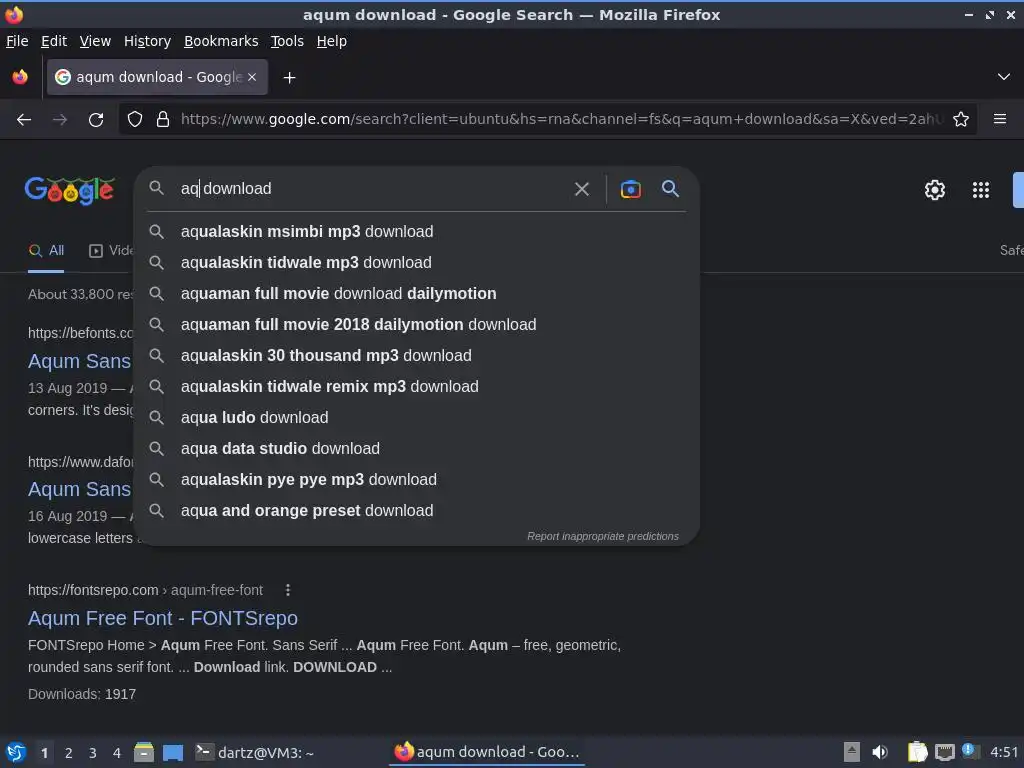Choose suggestion aqualaskin msimbi mp3 download
The height and width of the screenshot is (768, 1024).
coord(416,232)
